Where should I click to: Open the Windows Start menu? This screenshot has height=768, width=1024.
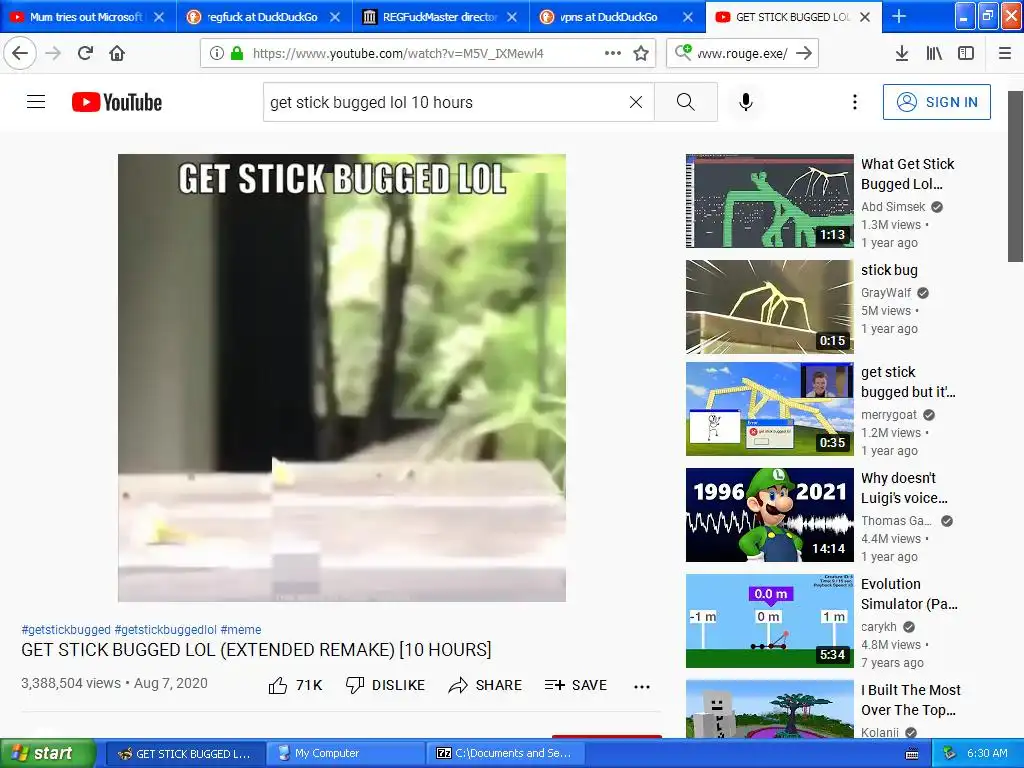(48, 754)
